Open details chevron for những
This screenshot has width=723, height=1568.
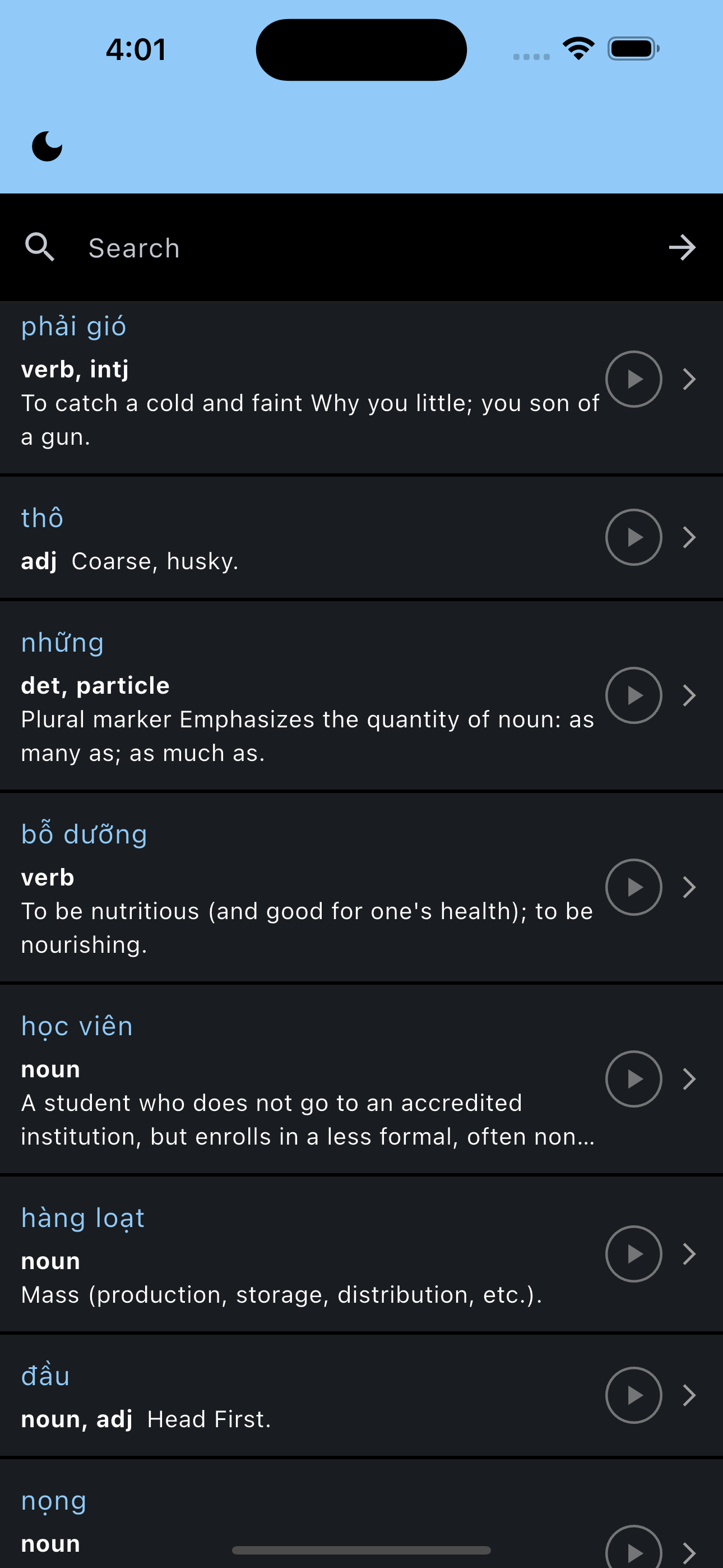coord(689,695)
